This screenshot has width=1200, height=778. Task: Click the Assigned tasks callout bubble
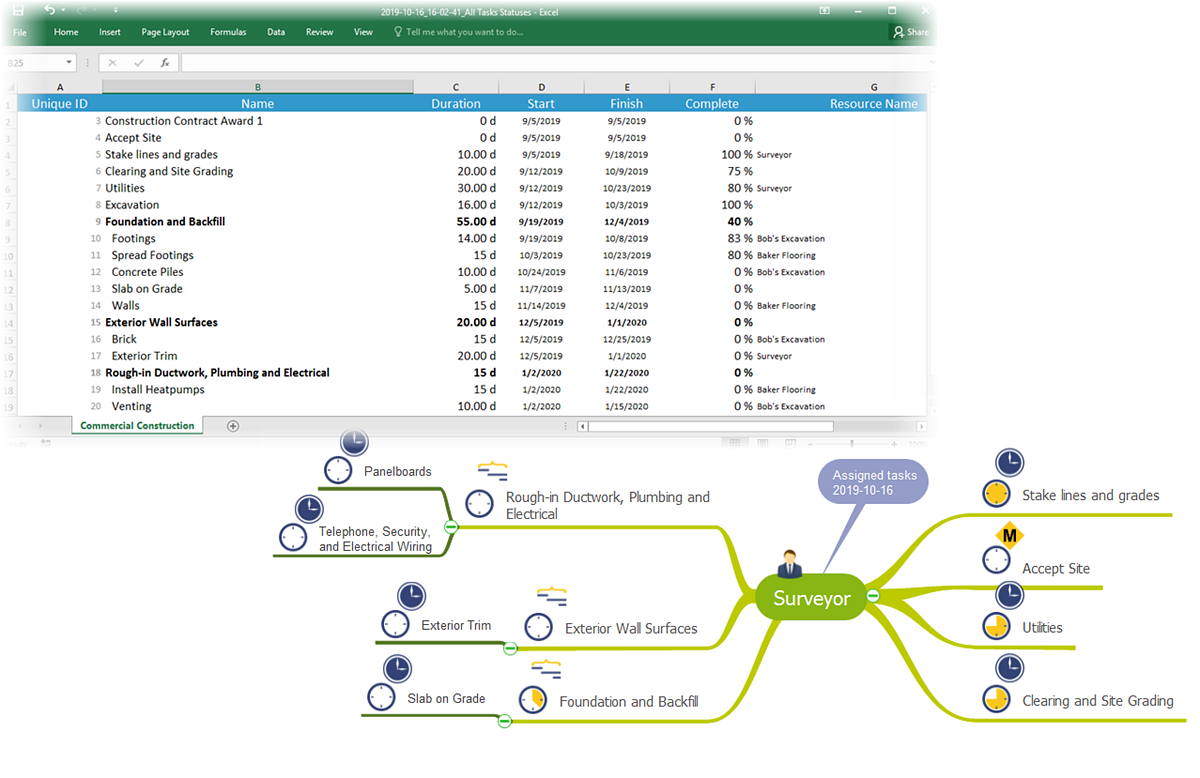873,483
